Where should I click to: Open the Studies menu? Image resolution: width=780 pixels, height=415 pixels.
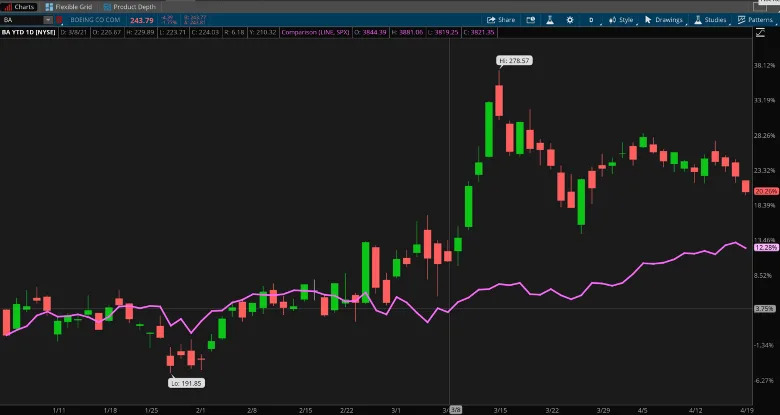tap(710, 19)
